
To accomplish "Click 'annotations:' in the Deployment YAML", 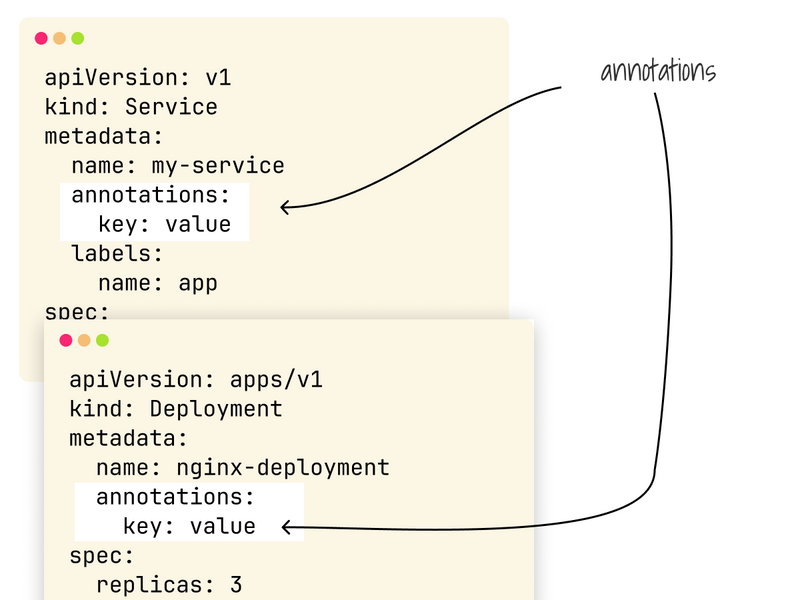I will tap(176, 497).
